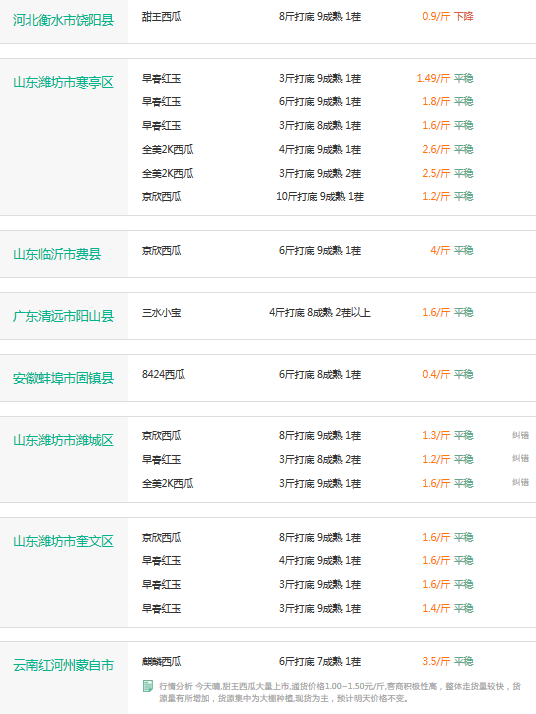The width and height of the screenshot is (536, 714).
Task: Select 甜王西瓜 variety in 饶阳县 row
Action: click(162, 17)
